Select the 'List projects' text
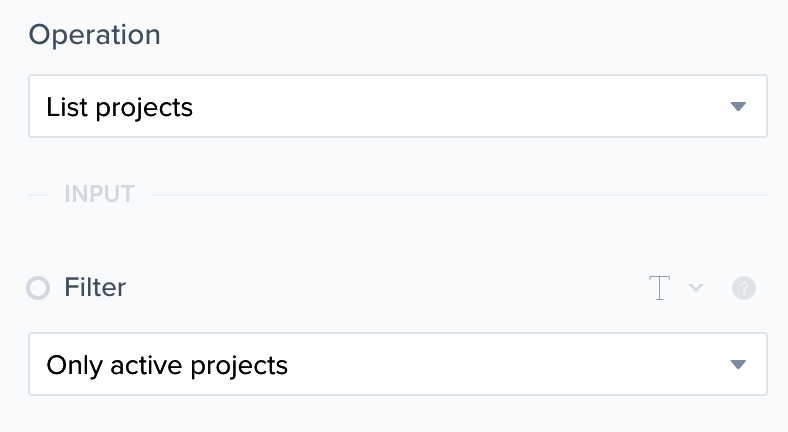Screen dimensions: 788x432 tap(120, 106)
